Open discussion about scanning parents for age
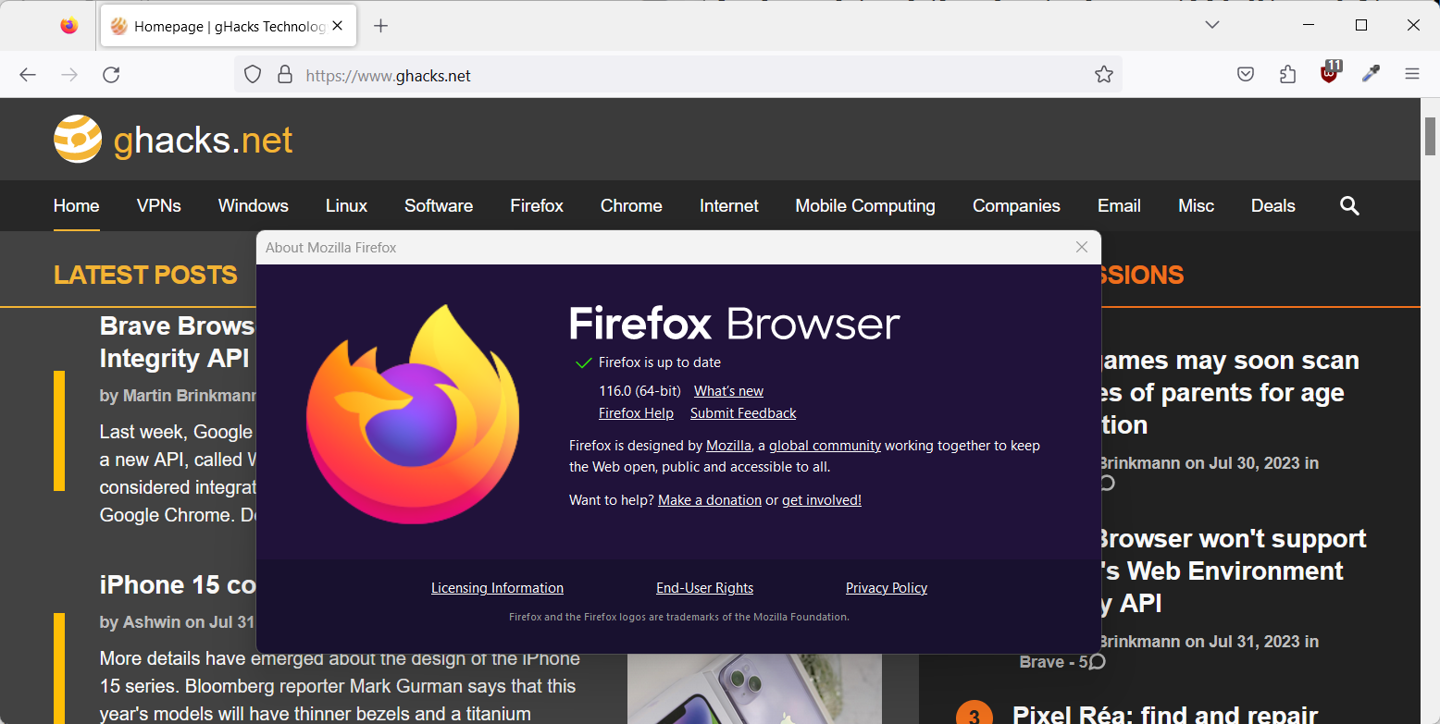1440x724 pixels. point(1230,392)
